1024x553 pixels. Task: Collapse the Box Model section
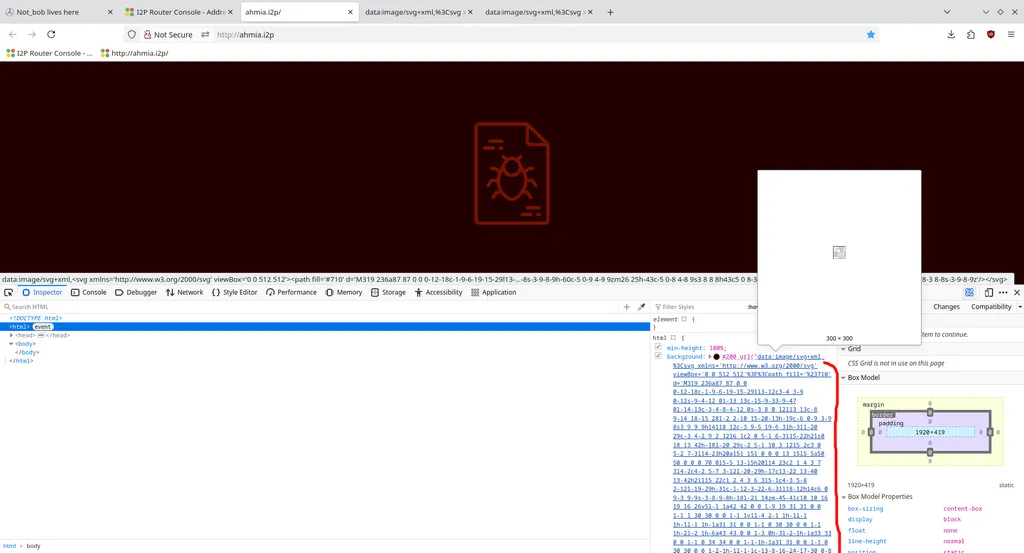point(843,378)
